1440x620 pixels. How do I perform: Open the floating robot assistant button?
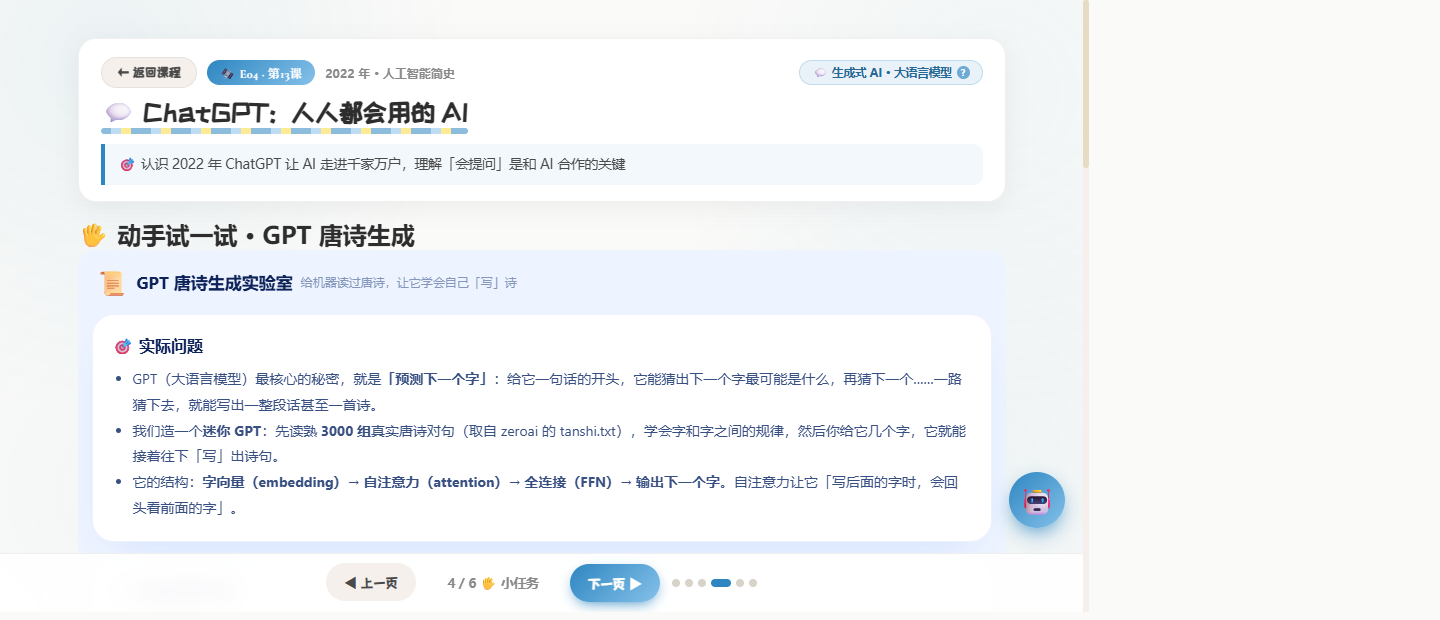click(1037, 500)
